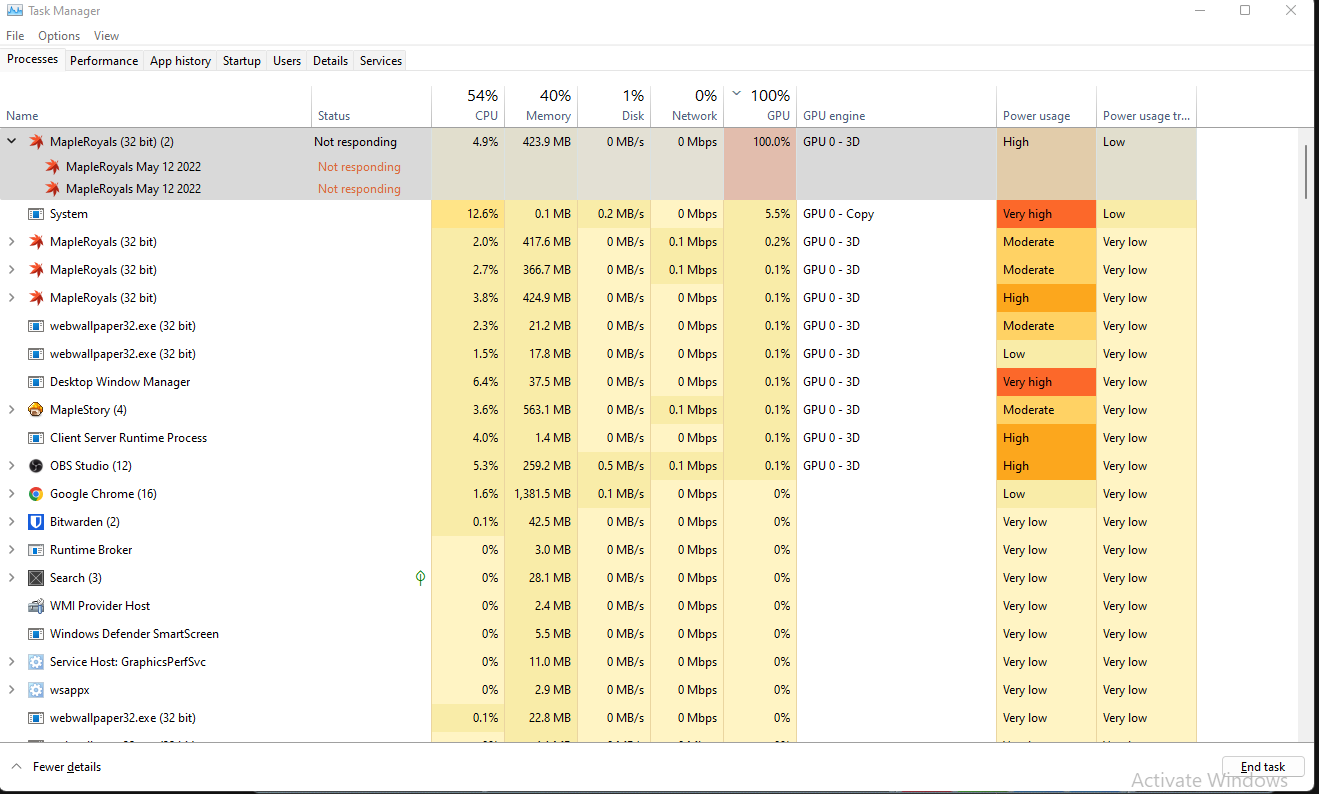Click the Search process icon
The image size is (1319, 794).
[x=36, y=578]
